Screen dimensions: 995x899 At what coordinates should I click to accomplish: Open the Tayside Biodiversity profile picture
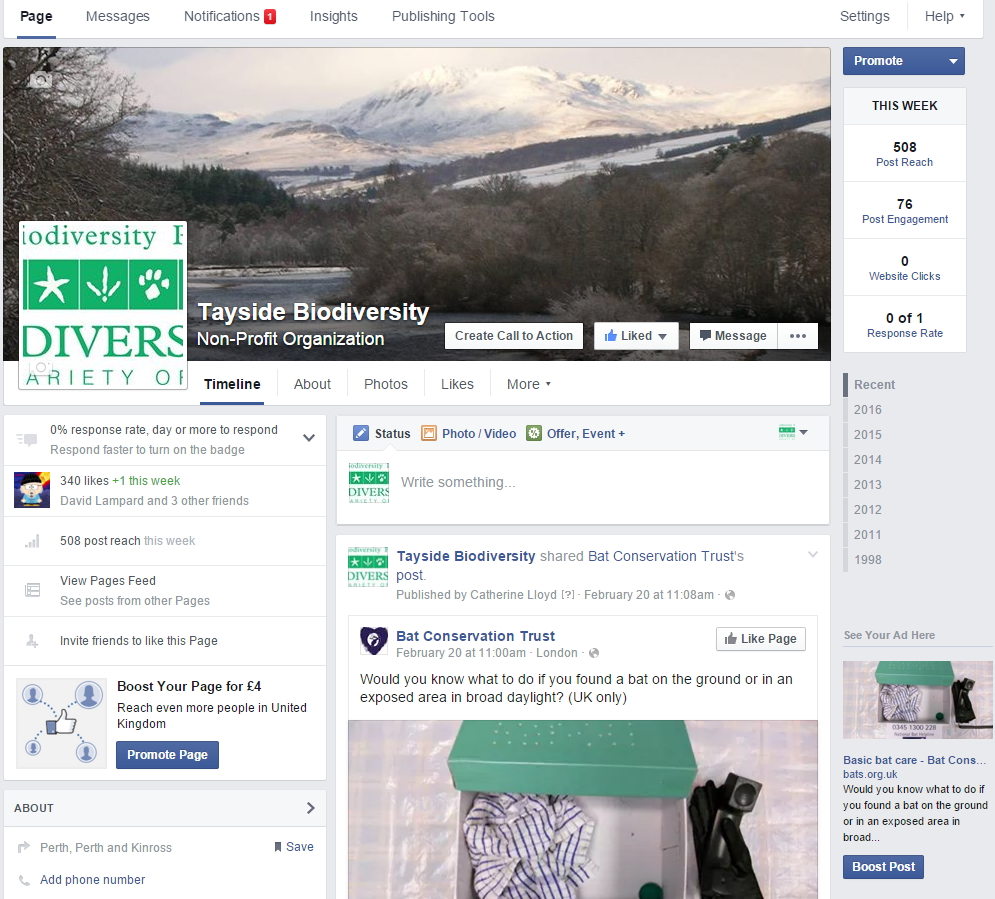click(103, 305)
